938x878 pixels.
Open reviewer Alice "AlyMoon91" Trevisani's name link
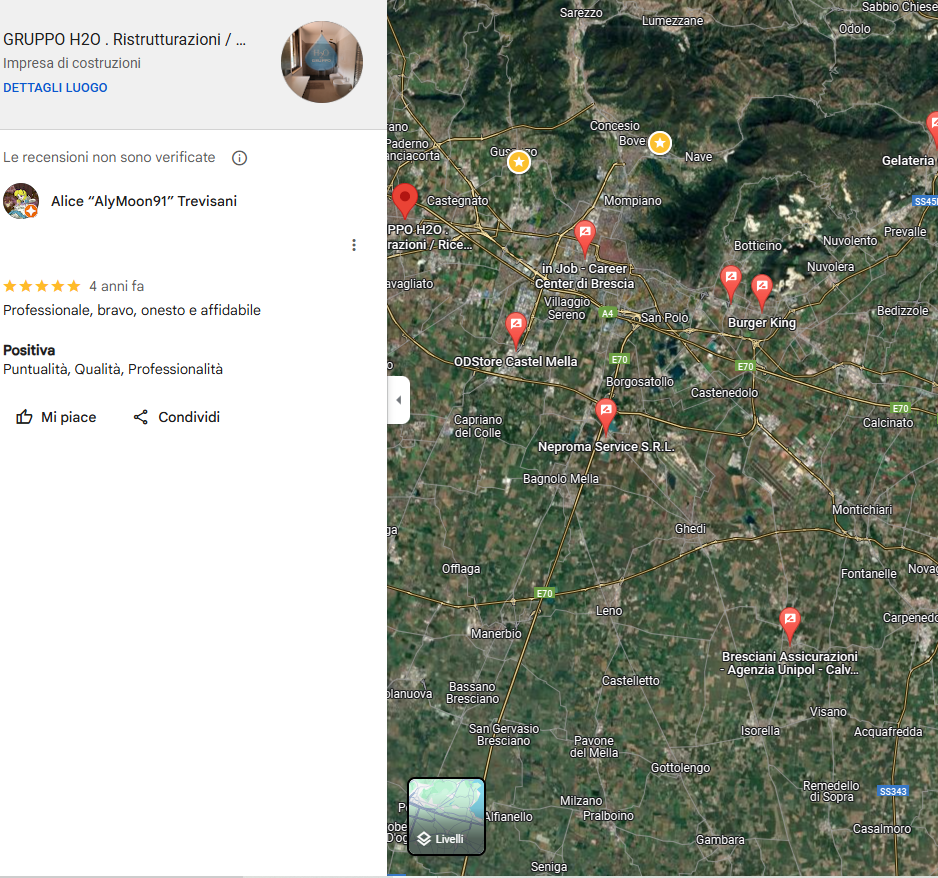[x=144, y=202]
